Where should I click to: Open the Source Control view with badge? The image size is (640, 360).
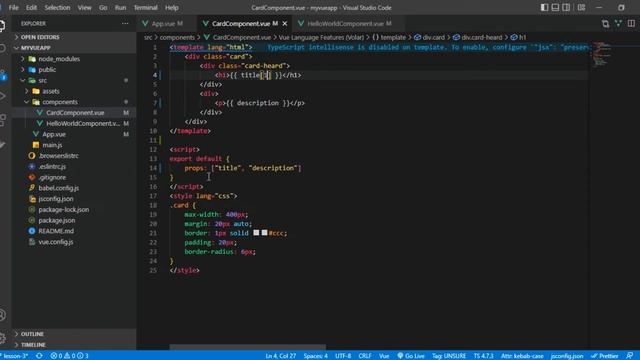(3, 74)
